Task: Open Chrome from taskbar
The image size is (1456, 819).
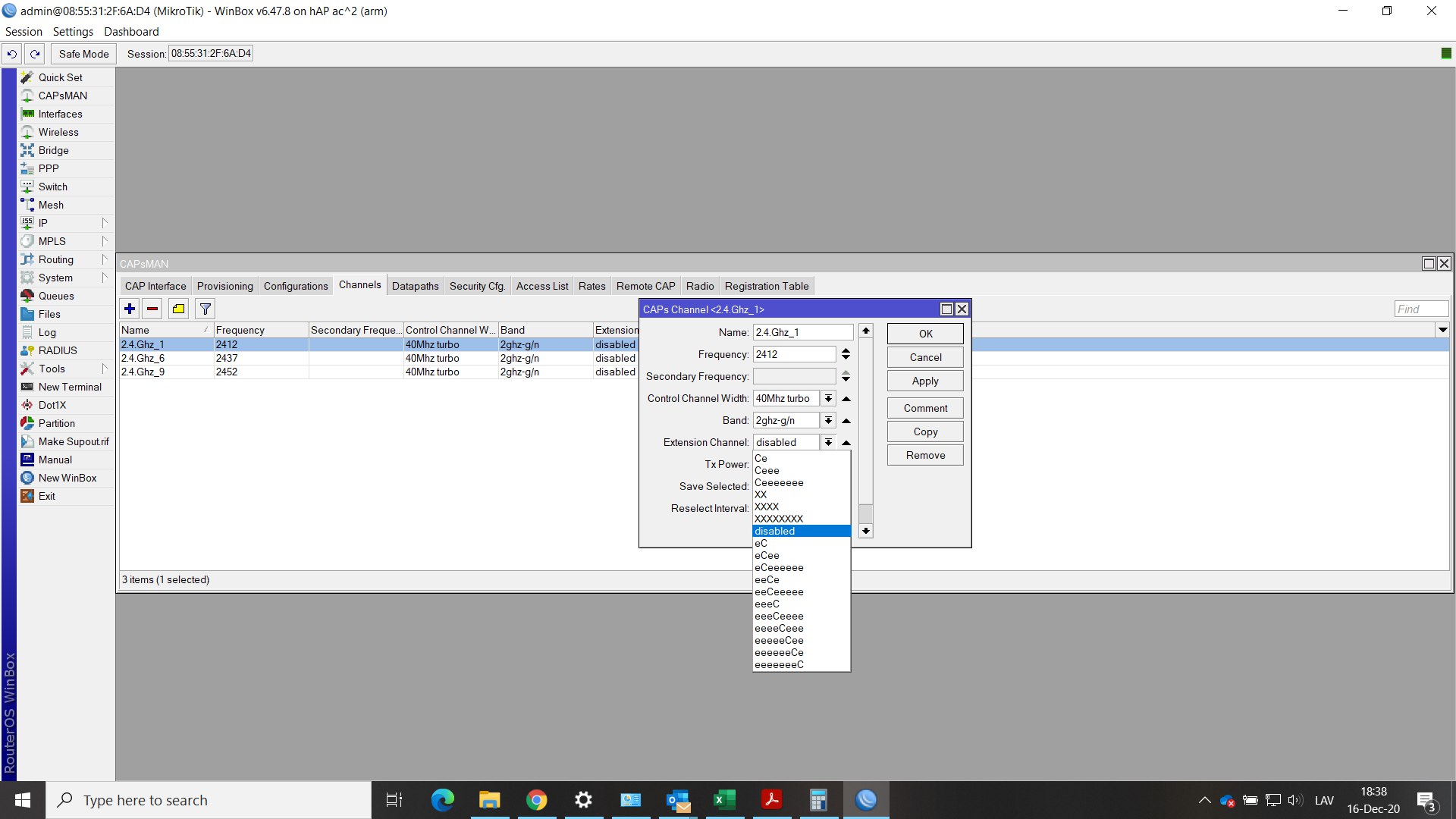Action: 536,800
